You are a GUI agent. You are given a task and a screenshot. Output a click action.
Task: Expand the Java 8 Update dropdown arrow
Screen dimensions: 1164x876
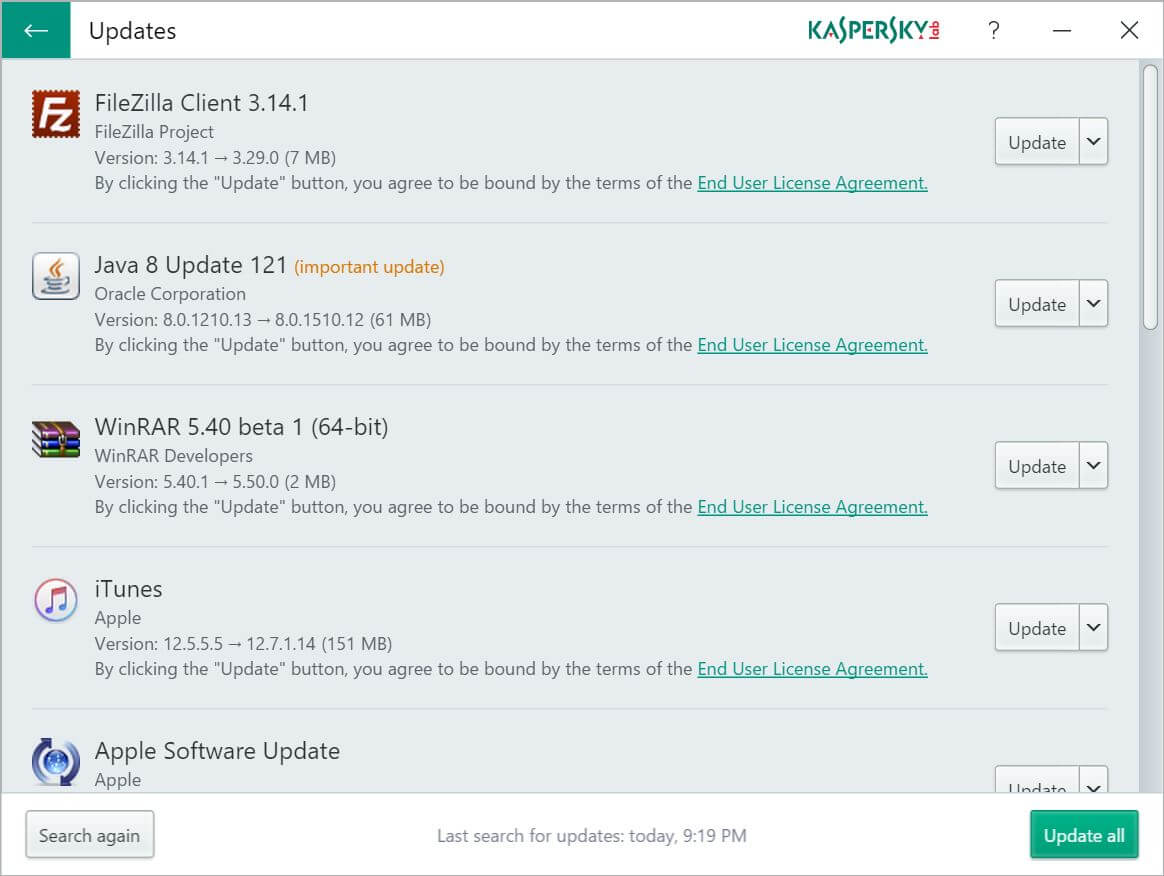pyautogui.click(x=1093, y=304)
